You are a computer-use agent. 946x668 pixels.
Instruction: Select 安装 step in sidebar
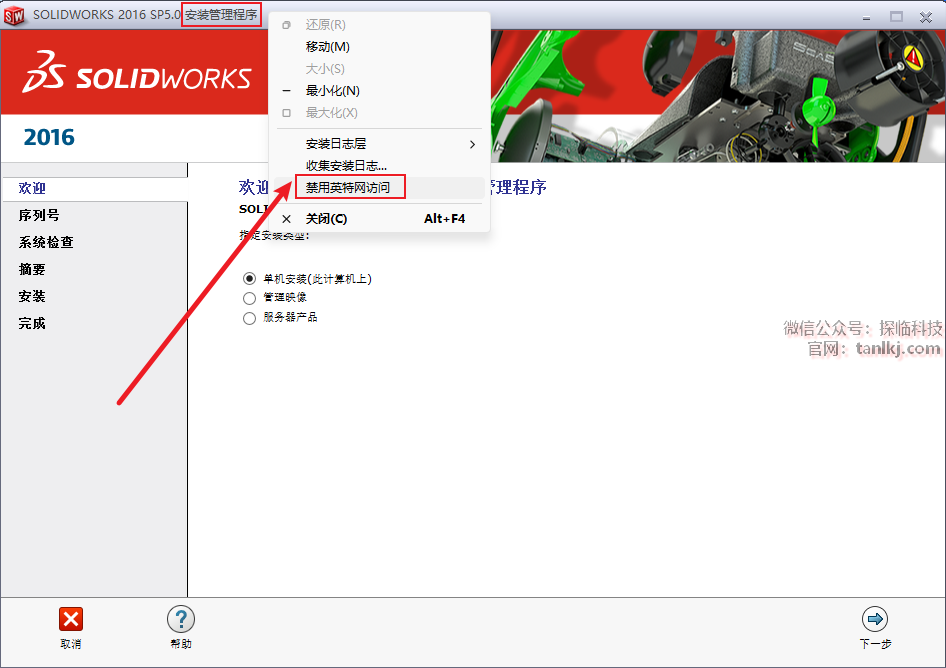(x=32, y=296)
